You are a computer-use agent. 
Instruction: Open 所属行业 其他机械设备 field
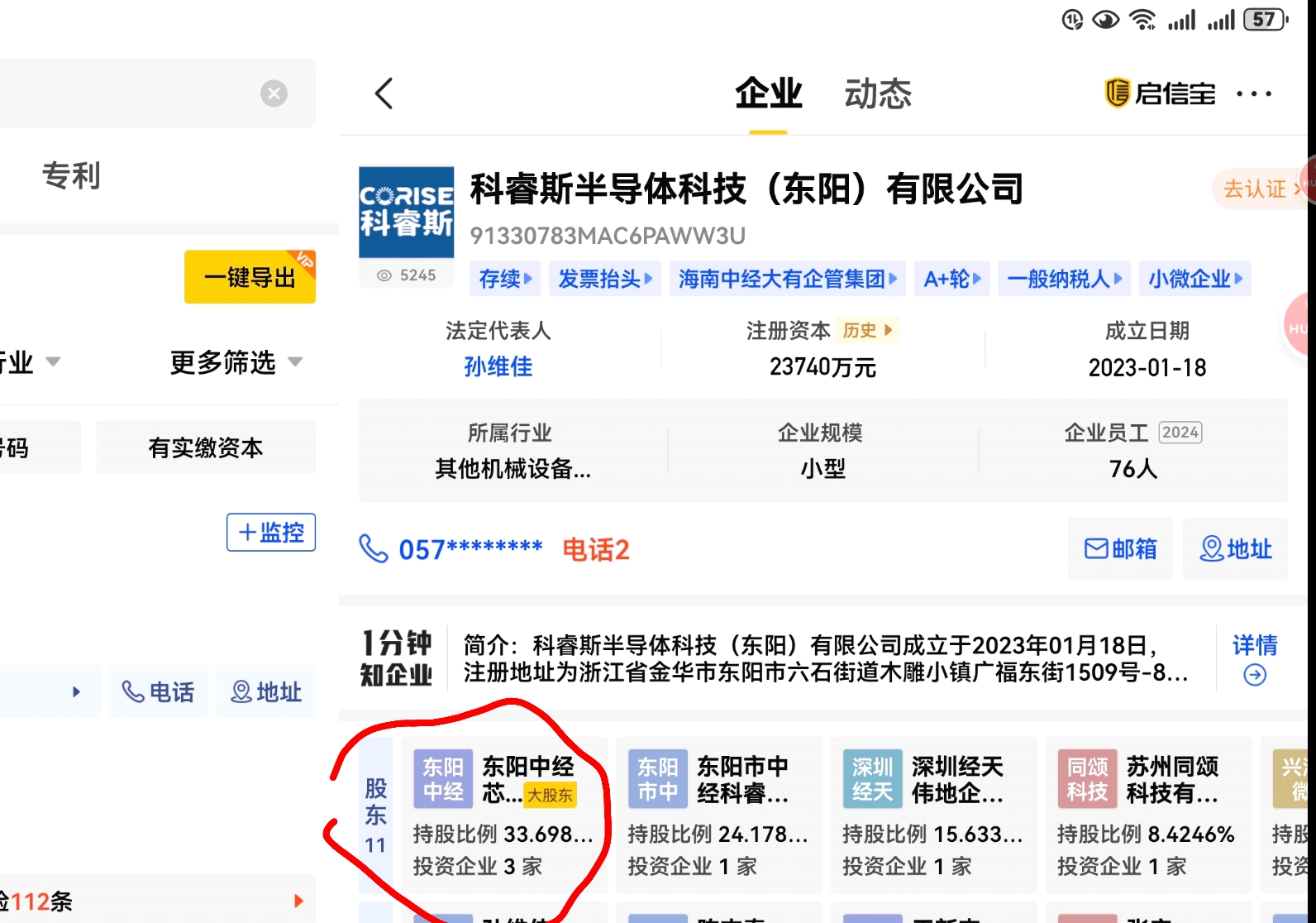(x=513, y=451)
